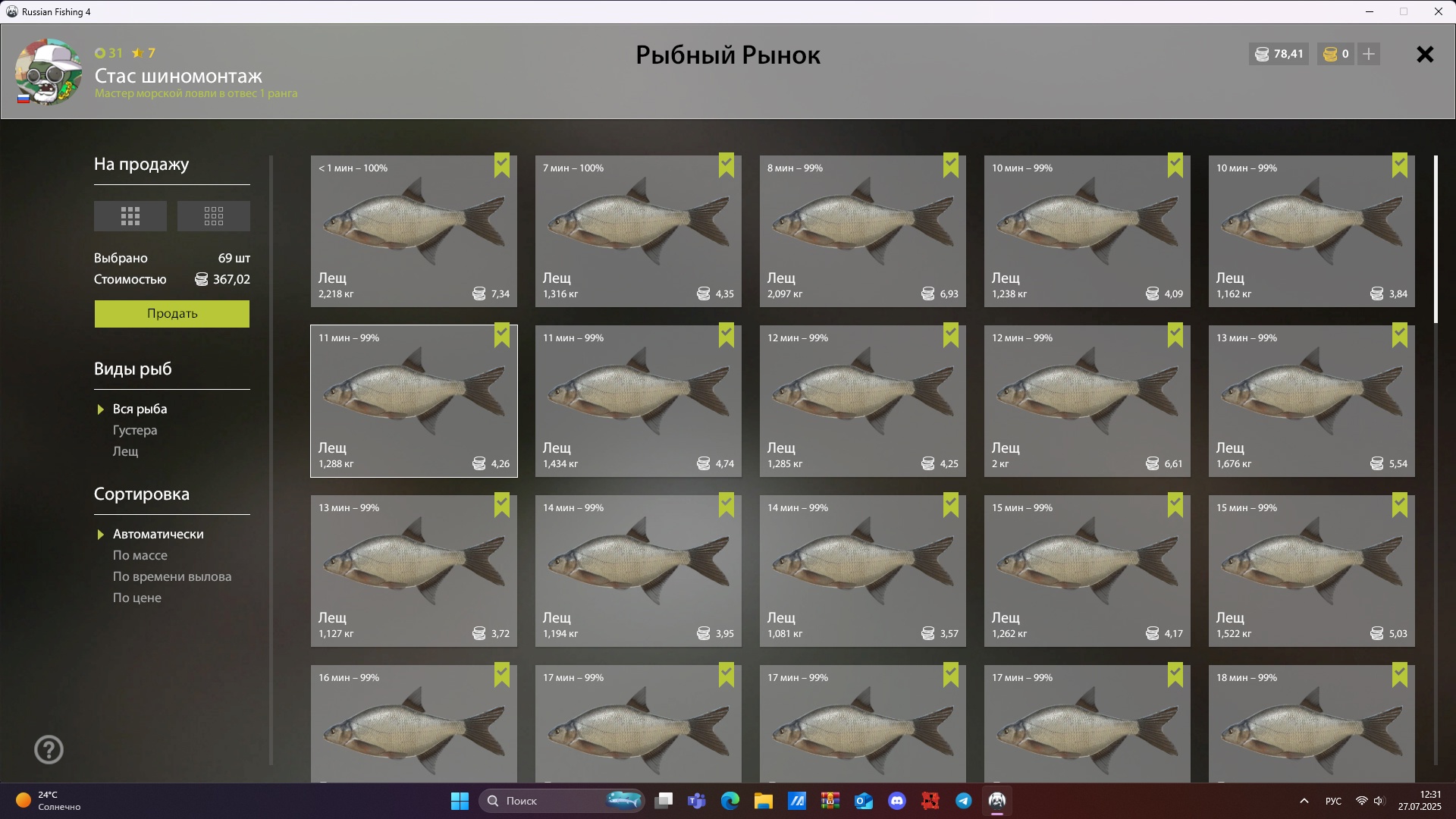Open Task View in the taskbar
The width and height of the screenshot is (1456, 819).
(664, 801)
